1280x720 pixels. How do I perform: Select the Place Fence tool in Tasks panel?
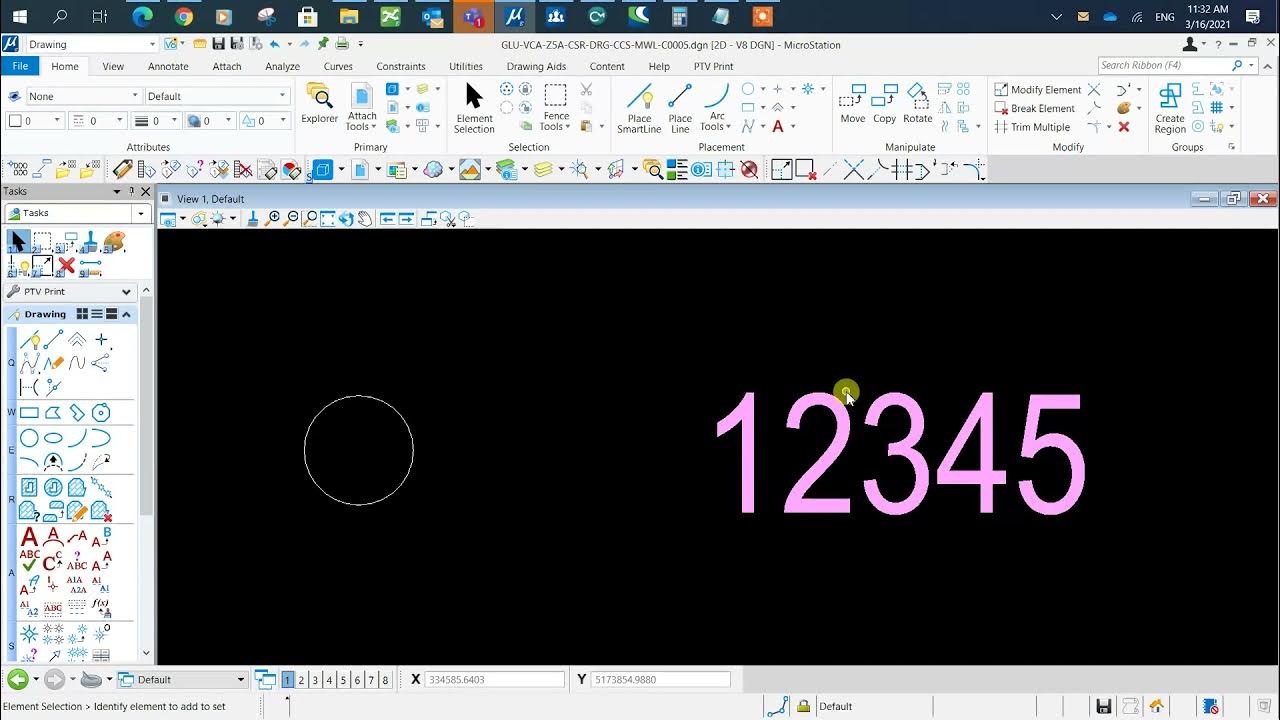click(42, 242)
